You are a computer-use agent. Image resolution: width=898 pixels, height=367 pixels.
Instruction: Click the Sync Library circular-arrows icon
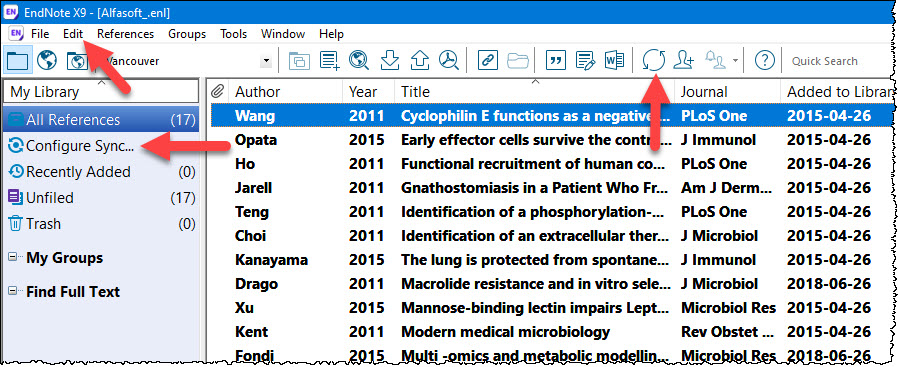(x=653, y=60)
